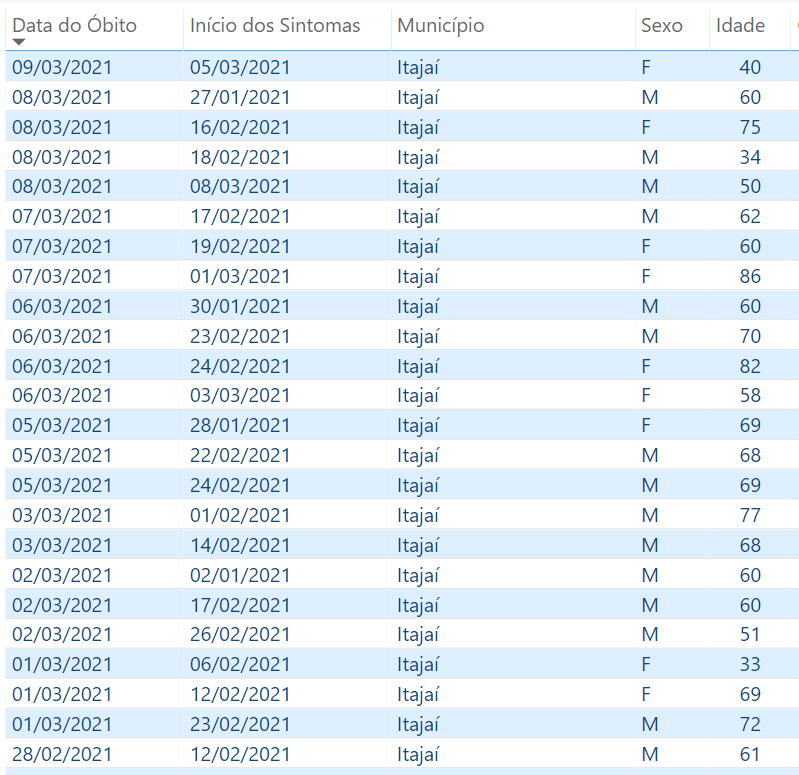Screen dimensions: 799x775
Task: Select symptom start date 02/01/2021
Action: tap(239, 575)
